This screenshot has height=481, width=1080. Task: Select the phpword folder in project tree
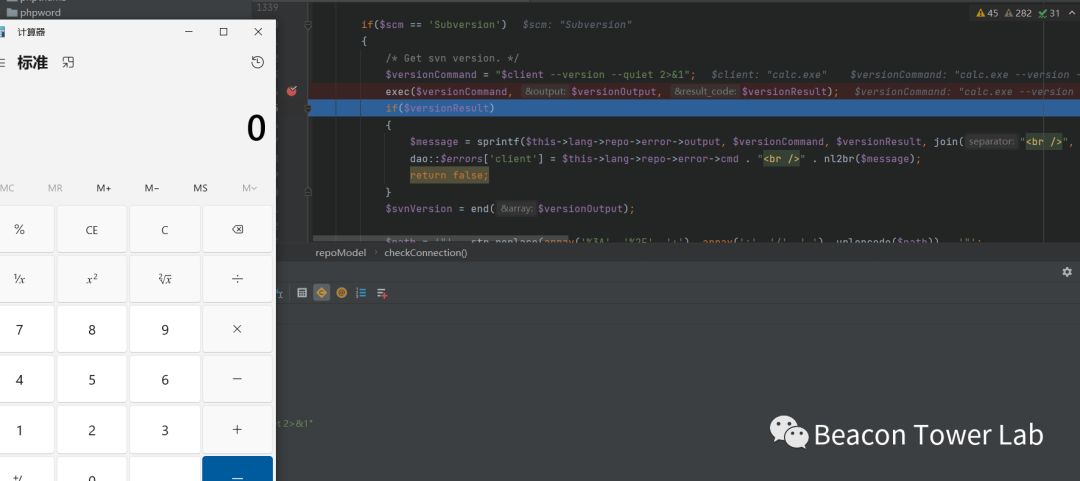[40, 12]
